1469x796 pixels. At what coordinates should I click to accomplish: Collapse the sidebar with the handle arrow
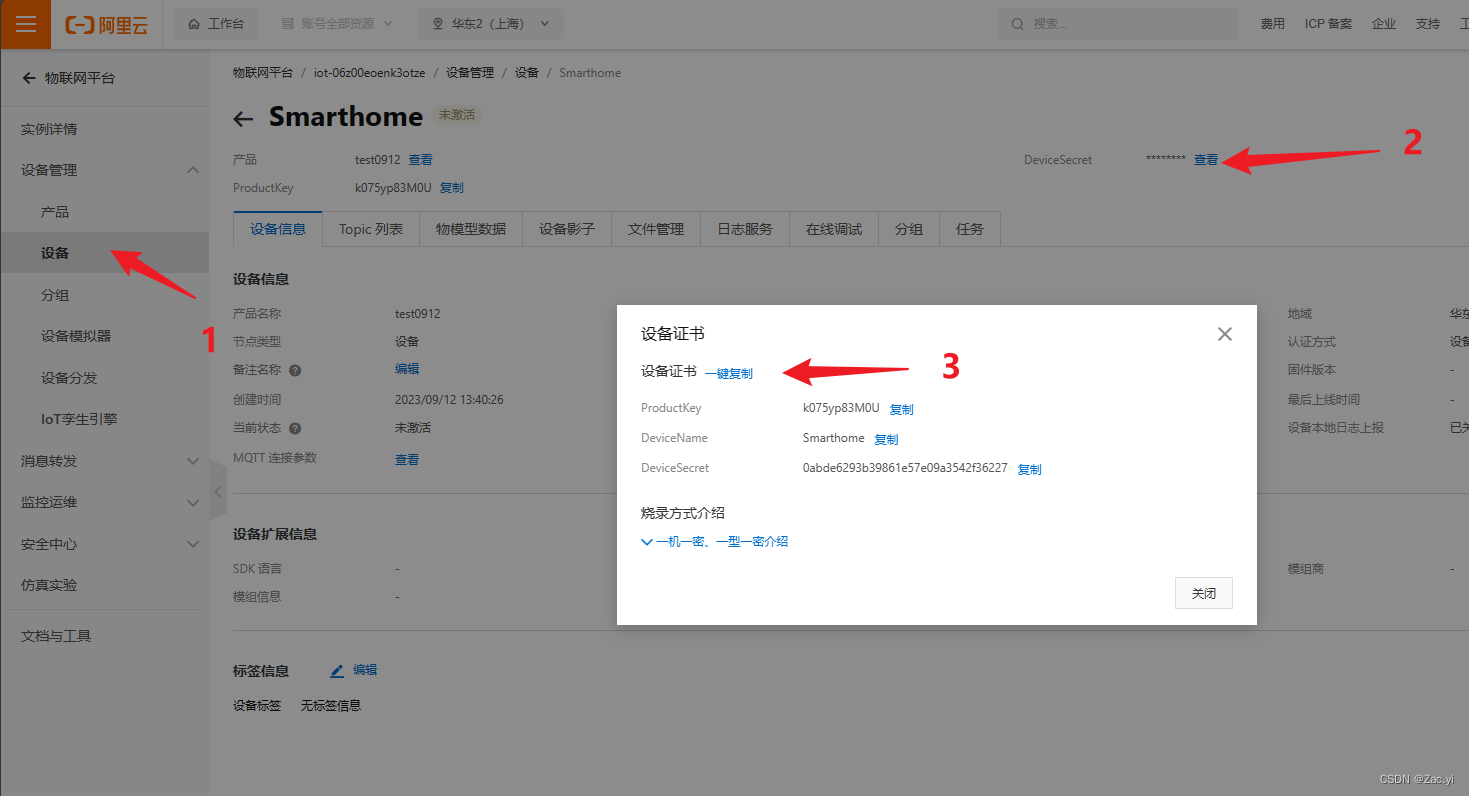point(218,491)
